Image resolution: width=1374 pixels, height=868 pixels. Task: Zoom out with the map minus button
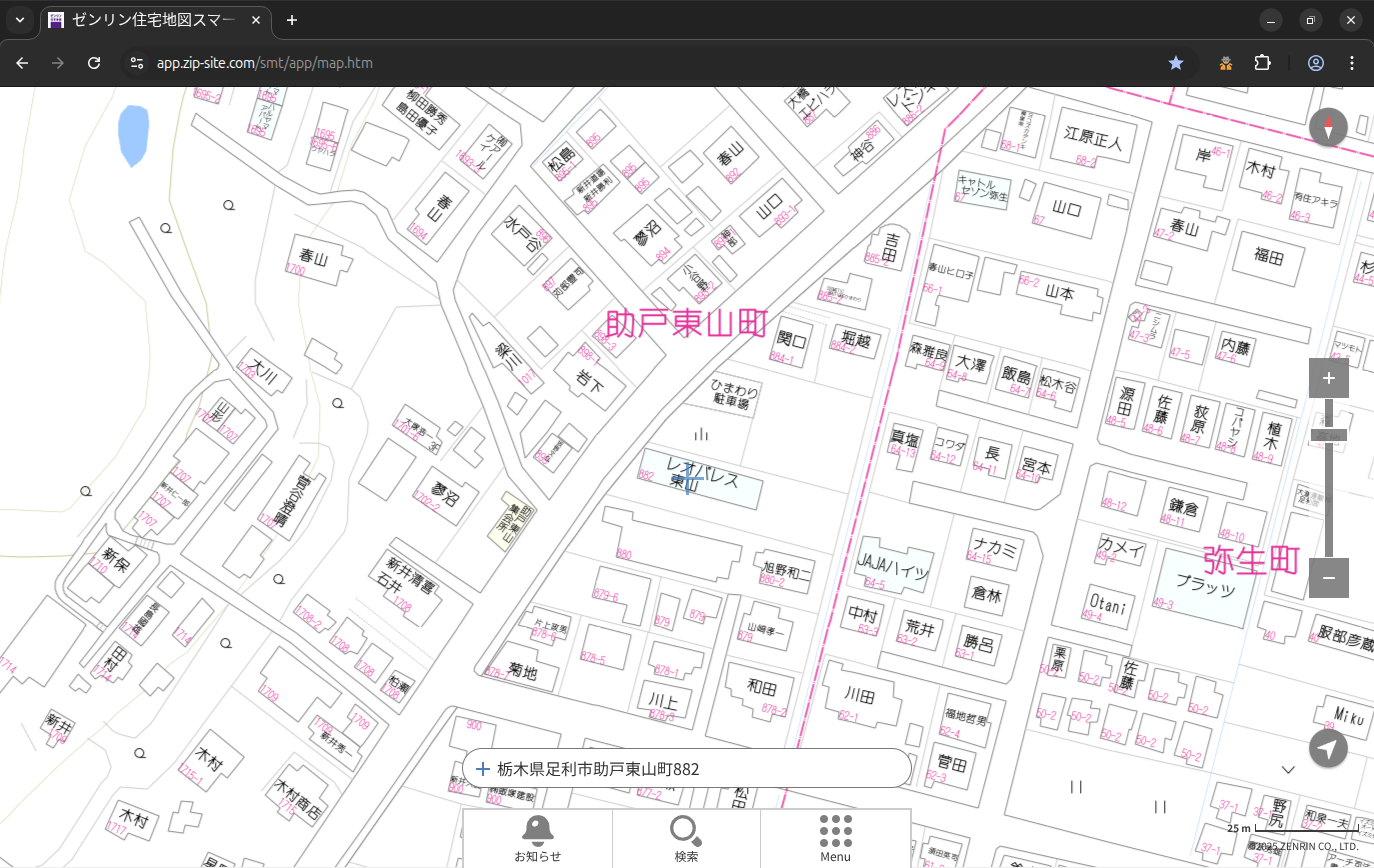(1328, 578)
